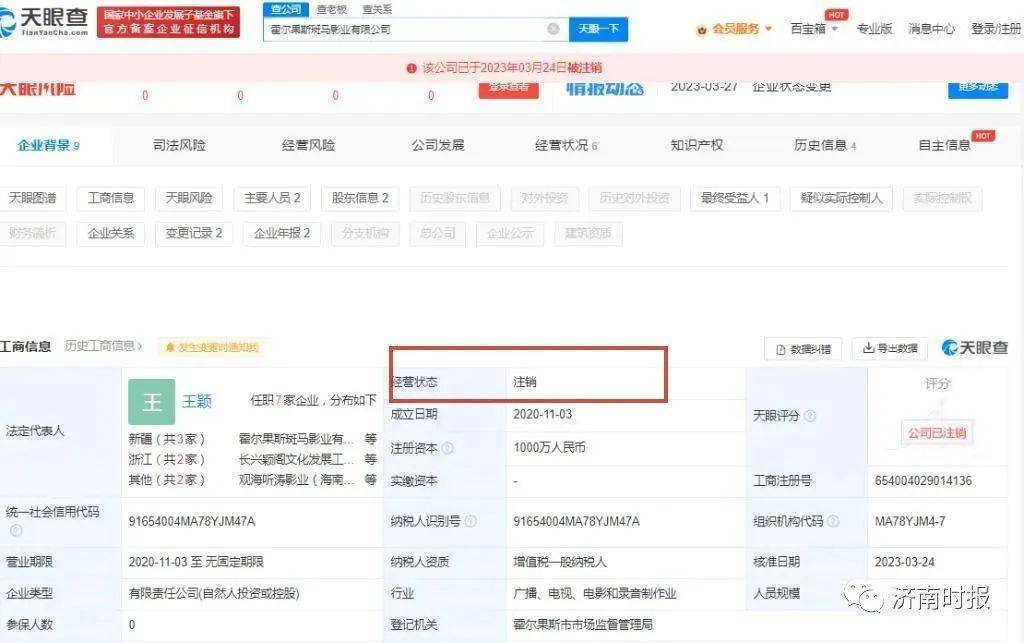Viewport: 1024px width, 643px height.
Task: Open 专业版 in the header
Action: (x=874, y=29)
